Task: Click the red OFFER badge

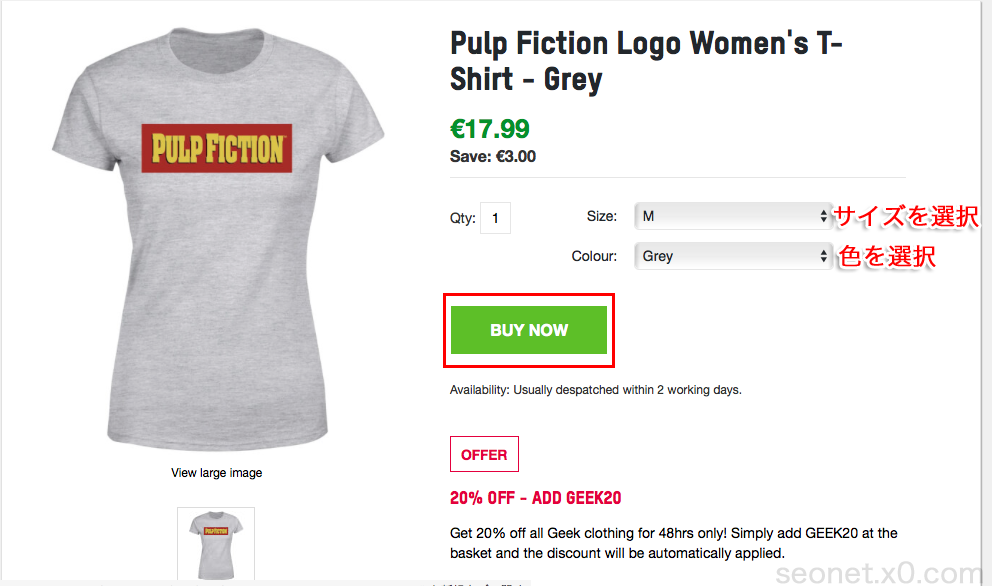Action: coord(484,454)
